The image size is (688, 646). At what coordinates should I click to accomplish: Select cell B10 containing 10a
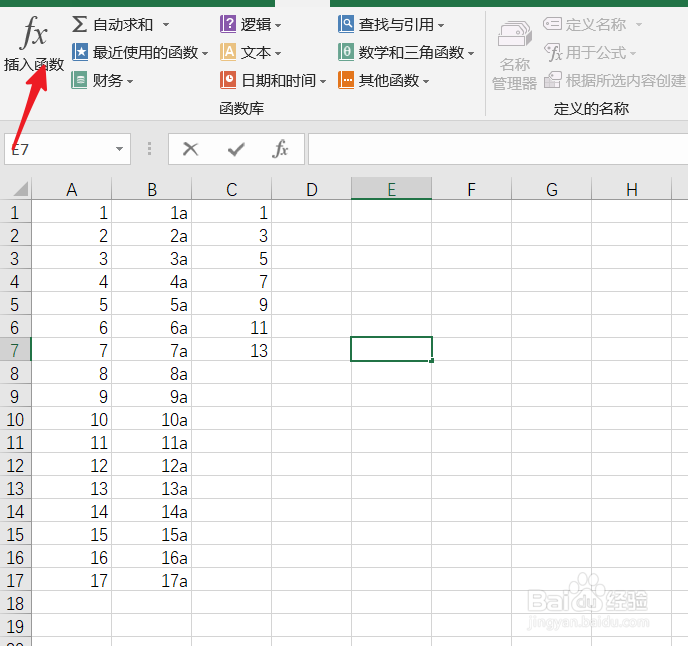click(152, 420)
